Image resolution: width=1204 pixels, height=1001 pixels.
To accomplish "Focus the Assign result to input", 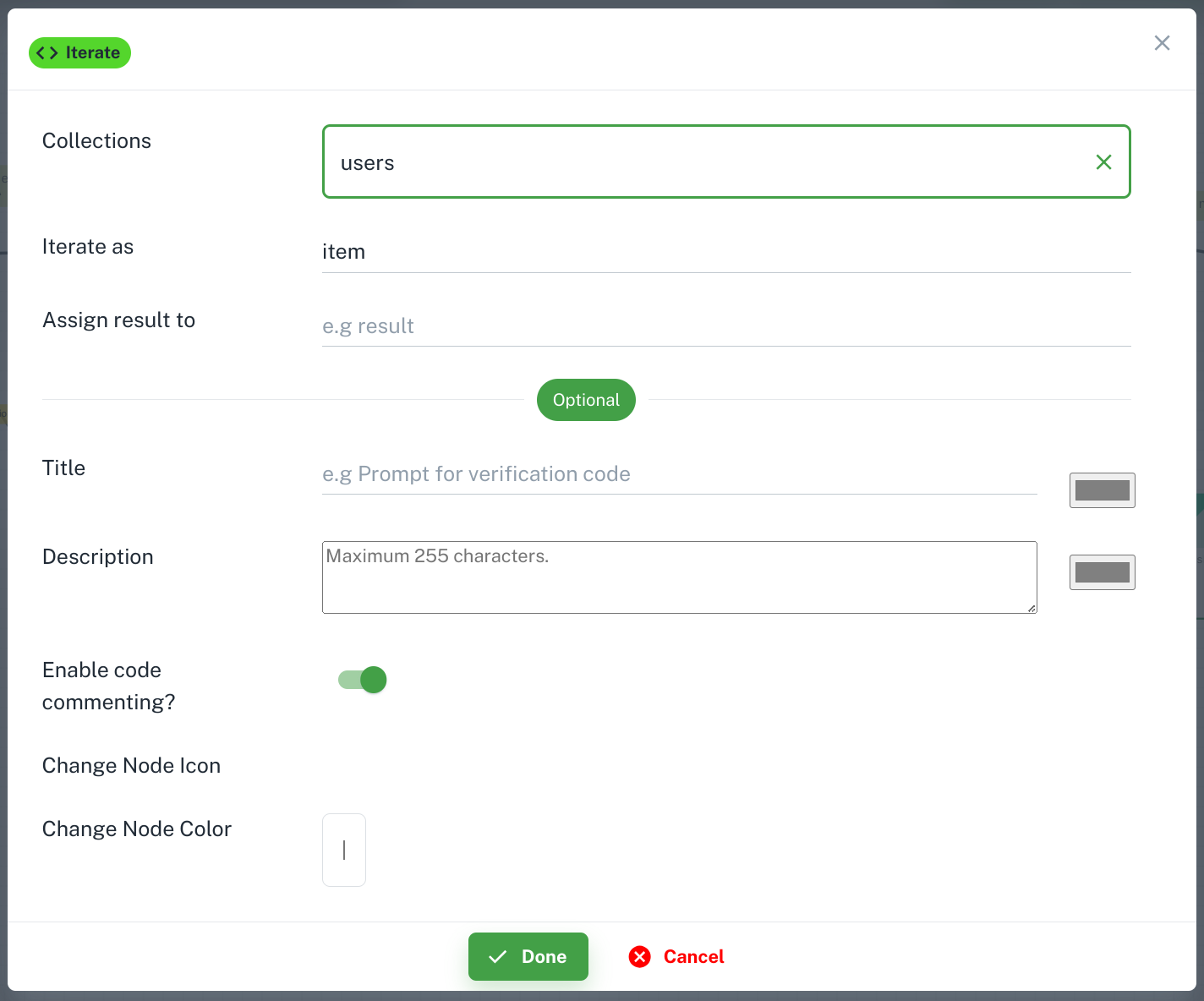I will coord(726,326).
